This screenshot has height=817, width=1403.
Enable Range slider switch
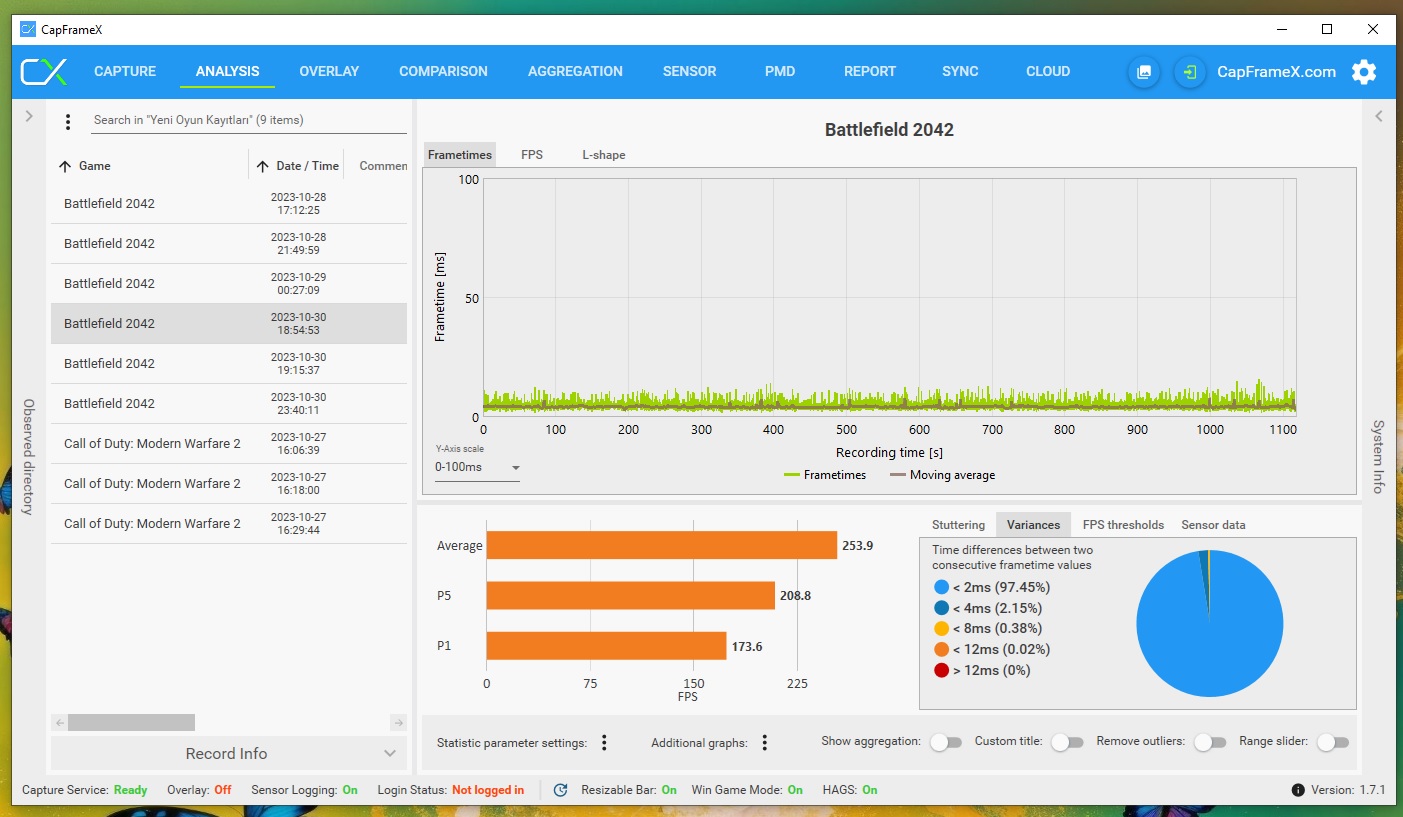point(1333,742)
